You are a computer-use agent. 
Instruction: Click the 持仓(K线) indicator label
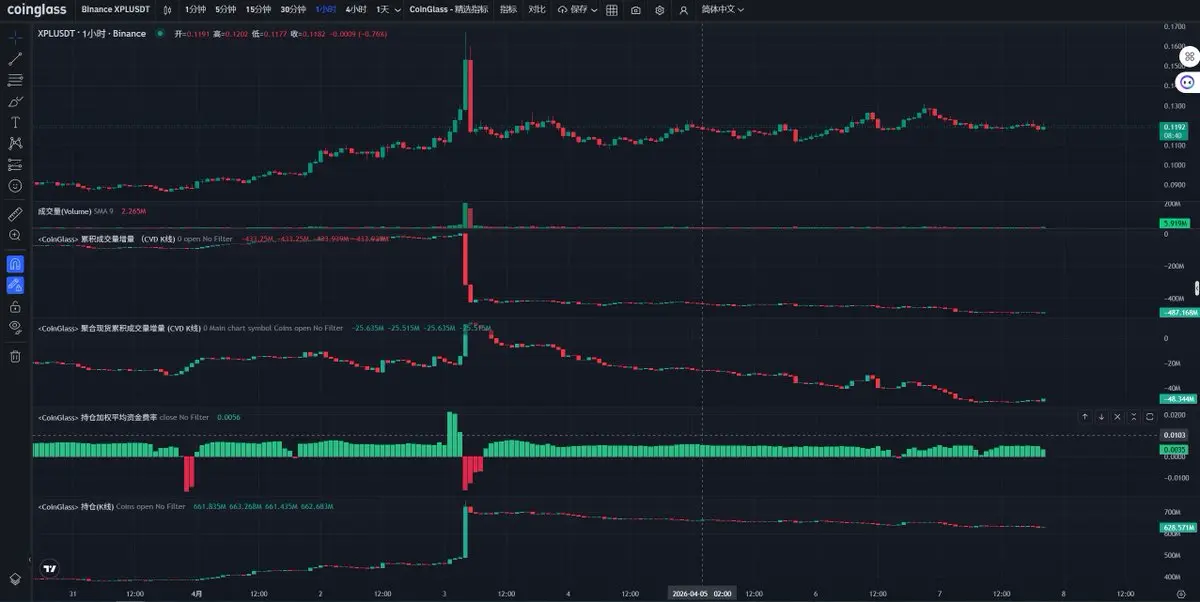click(75, 507)
